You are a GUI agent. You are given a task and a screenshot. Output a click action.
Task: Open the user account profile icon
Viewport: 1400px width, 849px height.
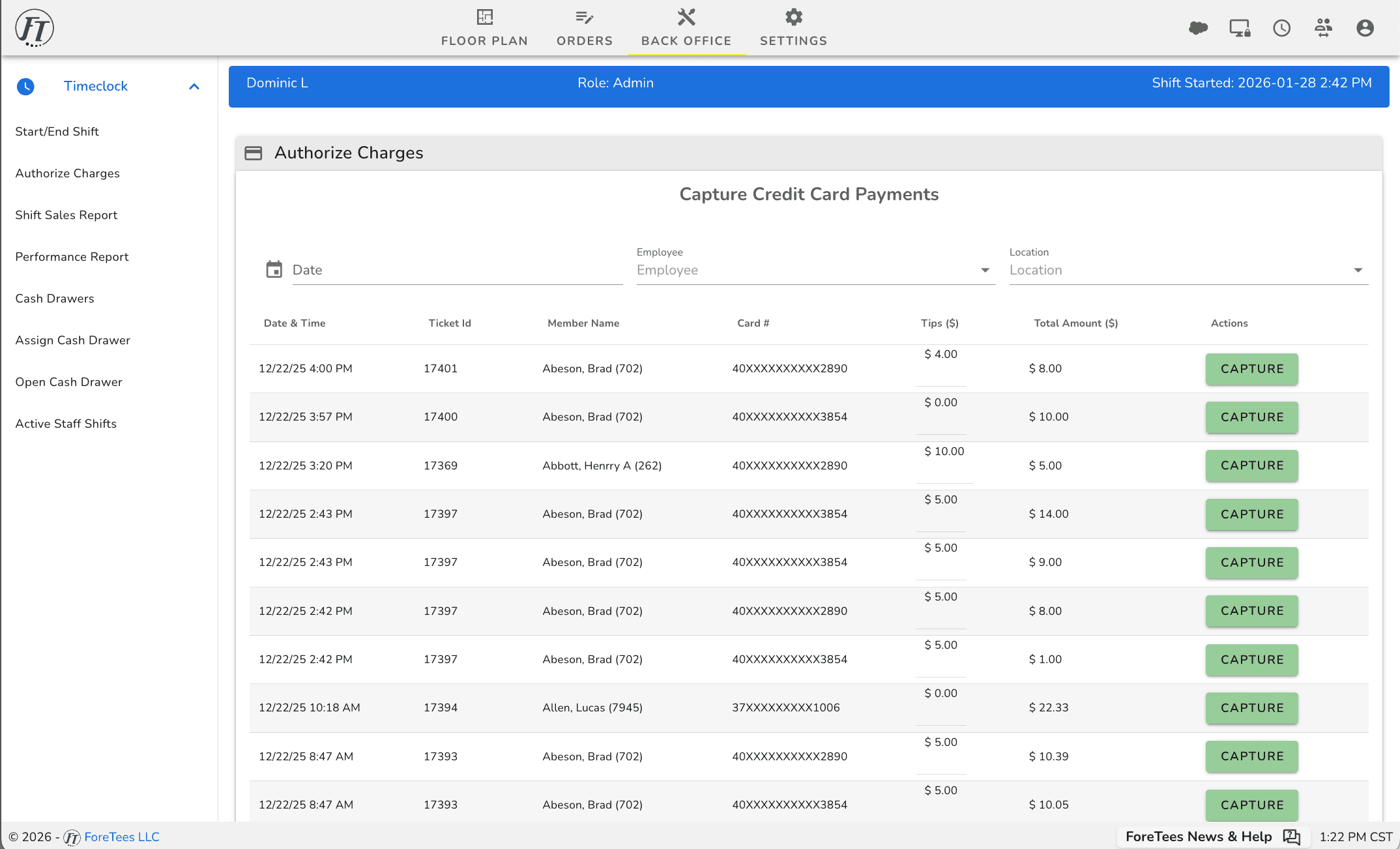[1365, 28]
